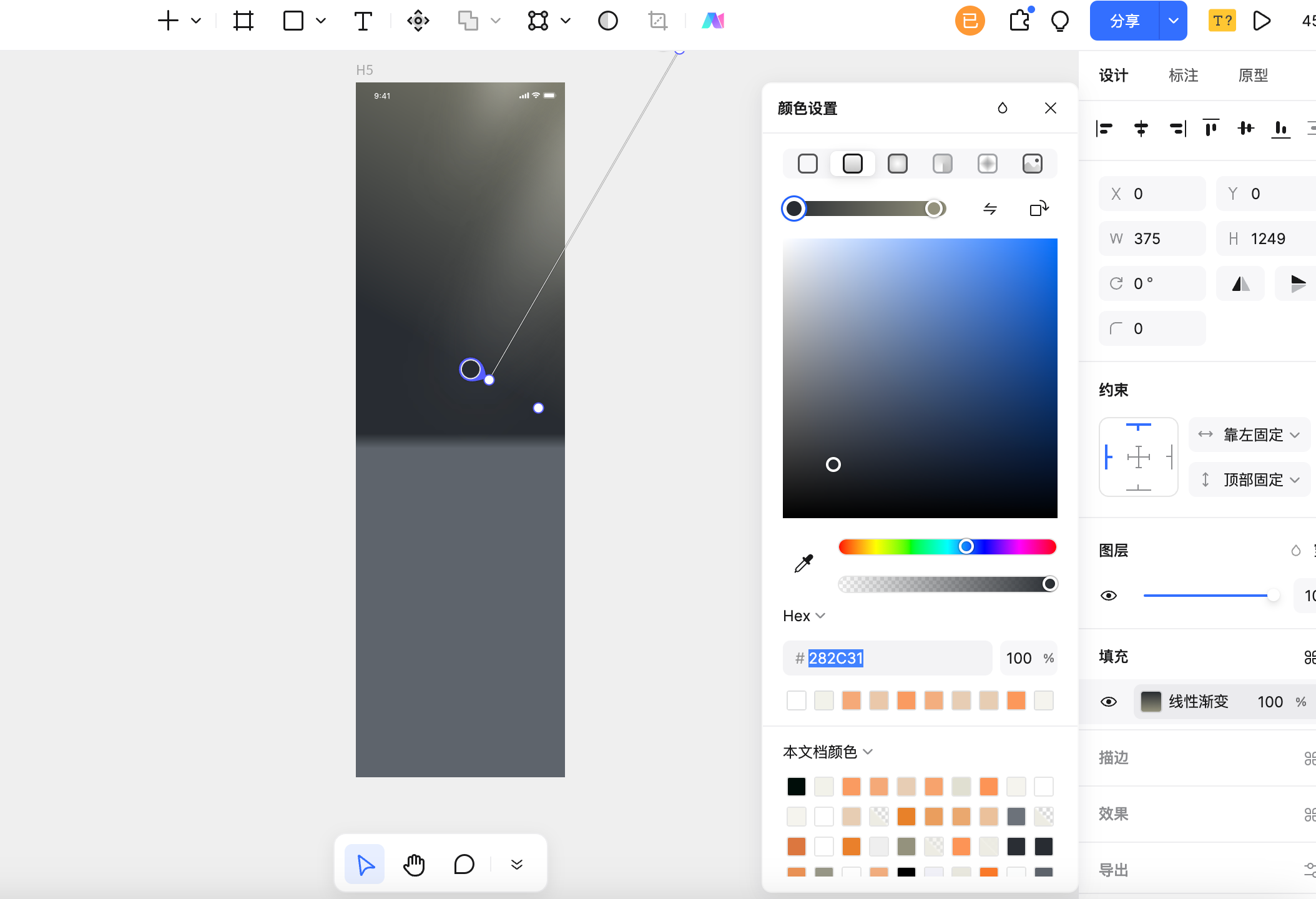Expand the boolean operations dropdown arrow
Viewport: 1316px width, 899px height.
point(495,21)
